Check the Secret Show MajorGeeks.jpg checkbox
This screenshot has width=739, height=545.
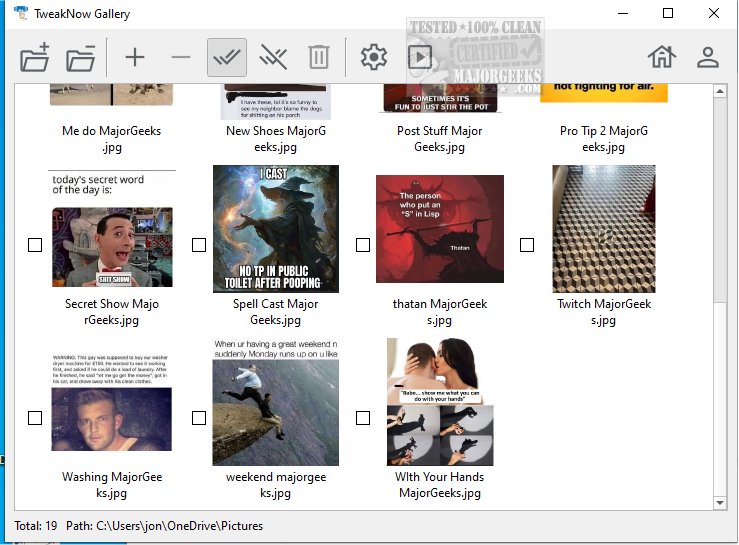(35, 245)
